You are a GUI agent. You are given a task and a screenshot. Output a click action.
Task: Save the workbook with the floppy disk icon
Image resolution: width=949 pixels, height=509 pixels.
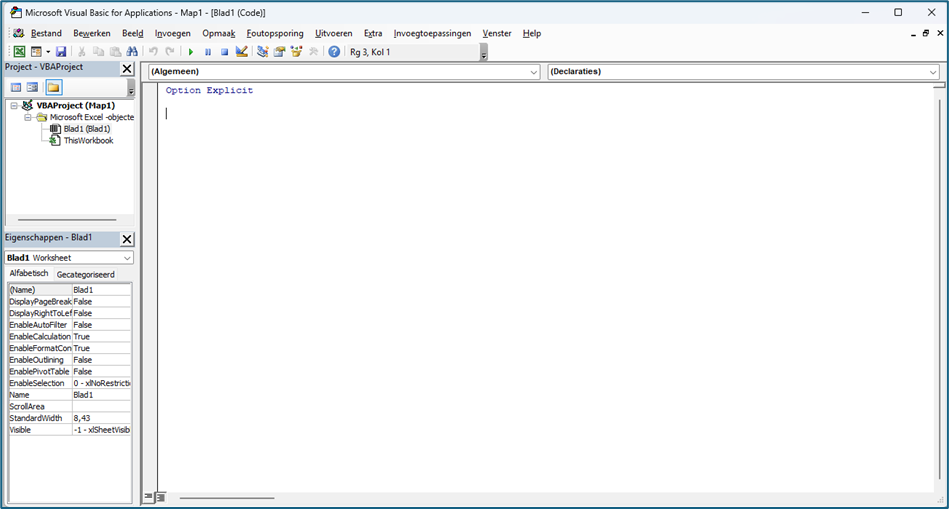coord(61,52)
